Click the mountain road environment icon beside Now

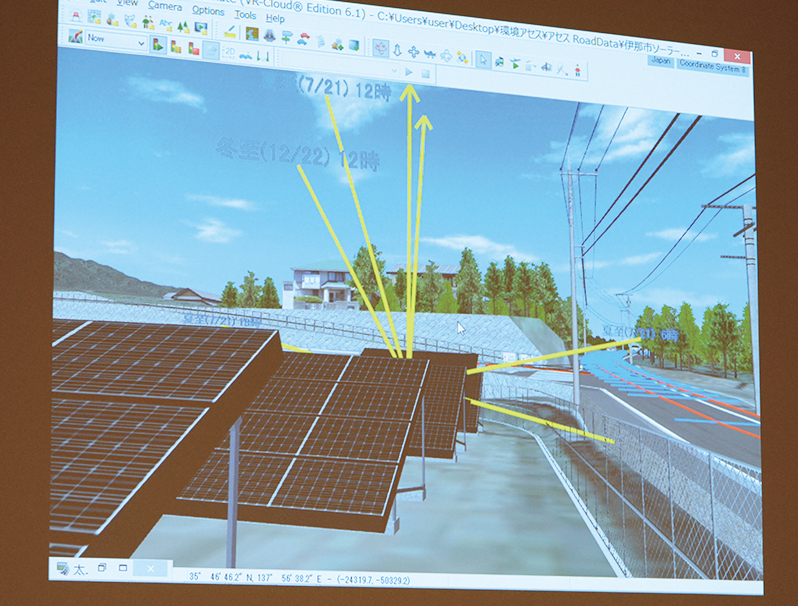[x=76, y=37]
